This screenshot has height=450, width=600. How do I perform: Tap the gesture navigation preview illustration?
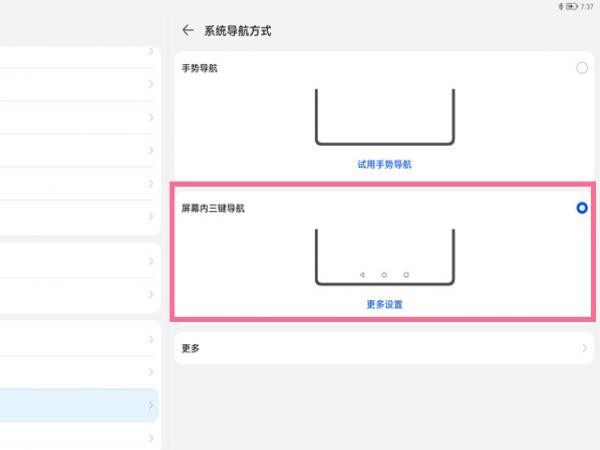pyautogui.click(x=385, y=117)
